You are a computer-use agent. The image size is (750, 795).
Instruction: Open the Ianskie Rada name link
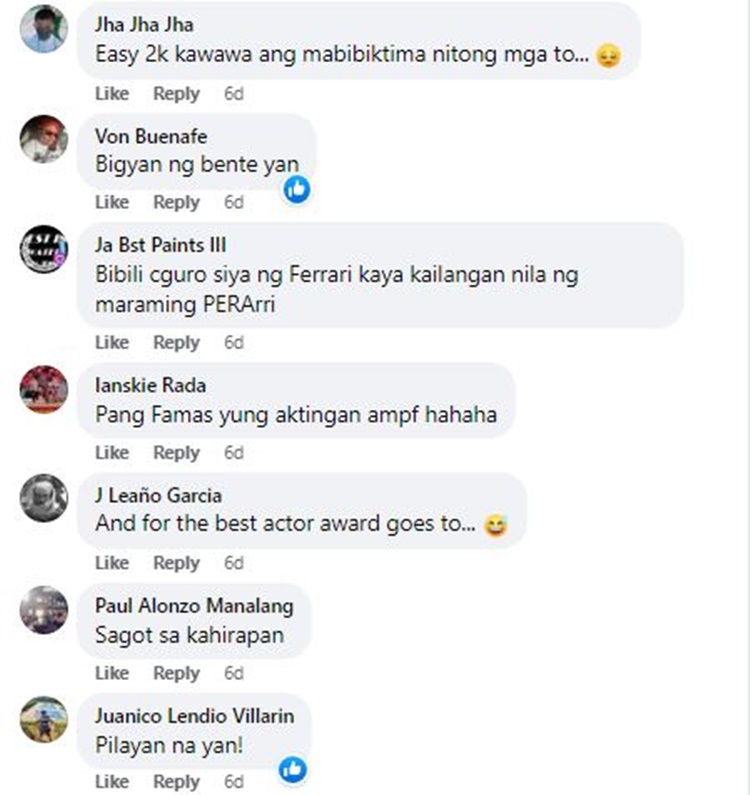151,385
